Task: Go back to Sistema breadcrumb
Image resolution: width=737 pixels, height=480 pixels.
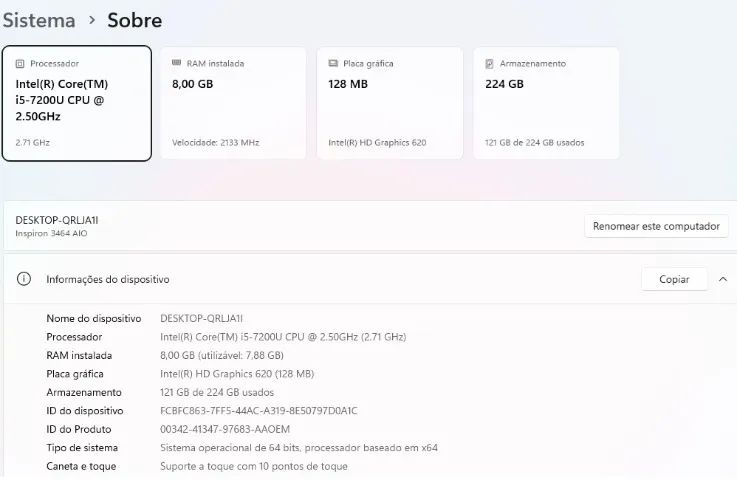Action: point(39,21)
